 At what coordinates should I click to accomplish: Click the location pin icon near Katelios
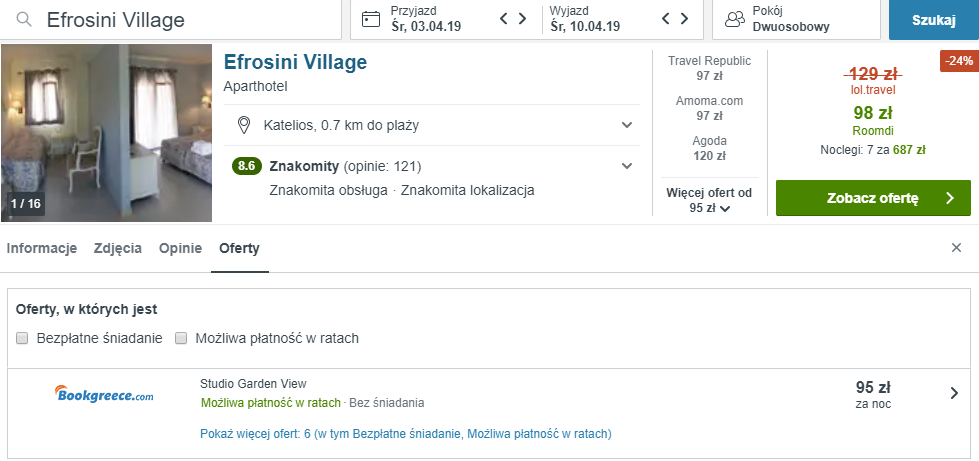243,125
